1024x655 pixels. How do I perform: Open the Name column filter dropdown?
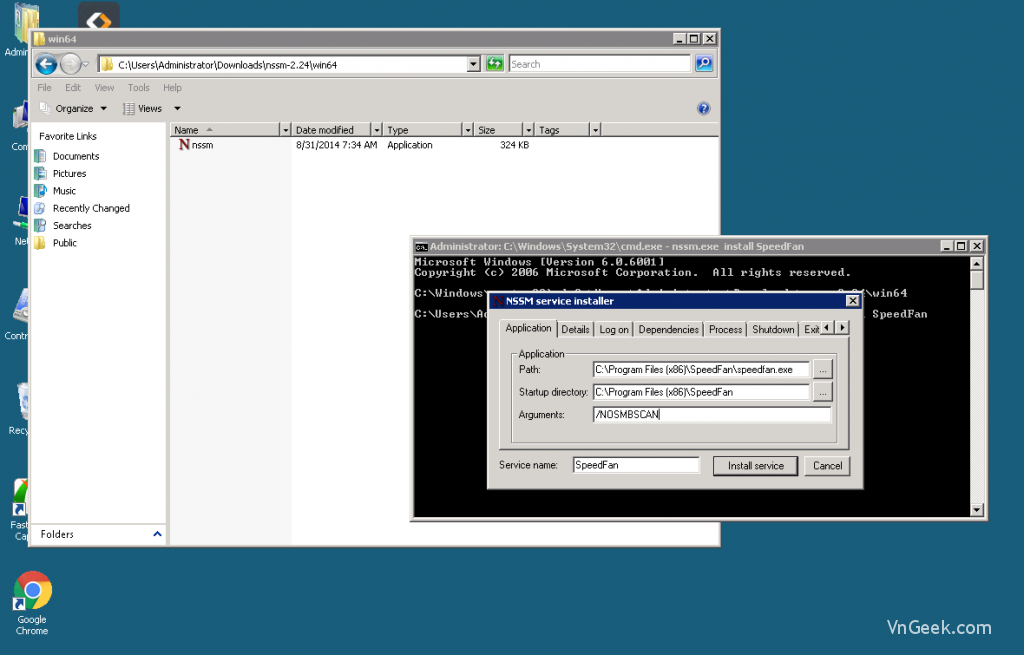285,130
